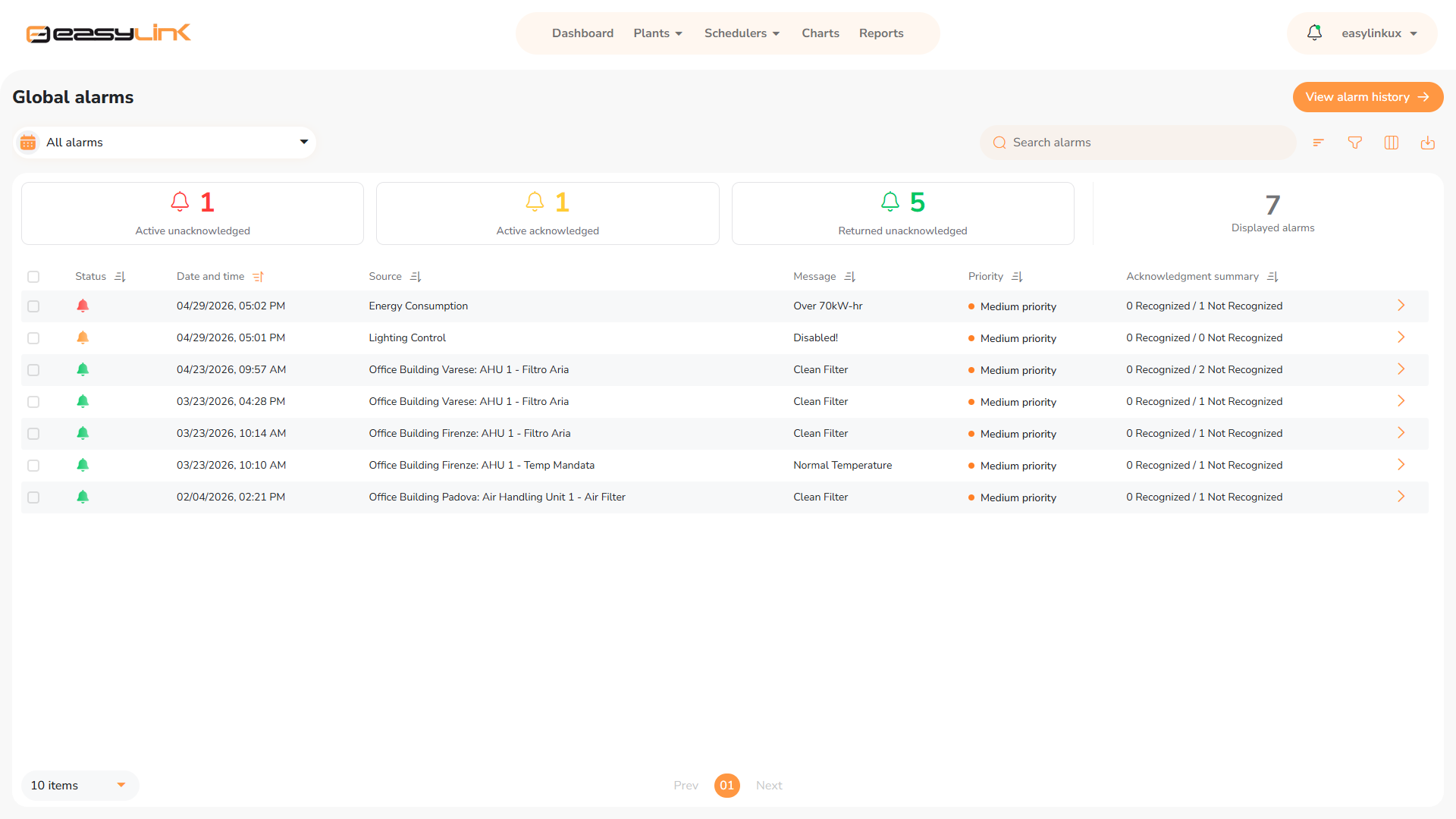Open the column layout icon
The width and height of the screenshot is (1456, 819).
(x=1392, y=143)
